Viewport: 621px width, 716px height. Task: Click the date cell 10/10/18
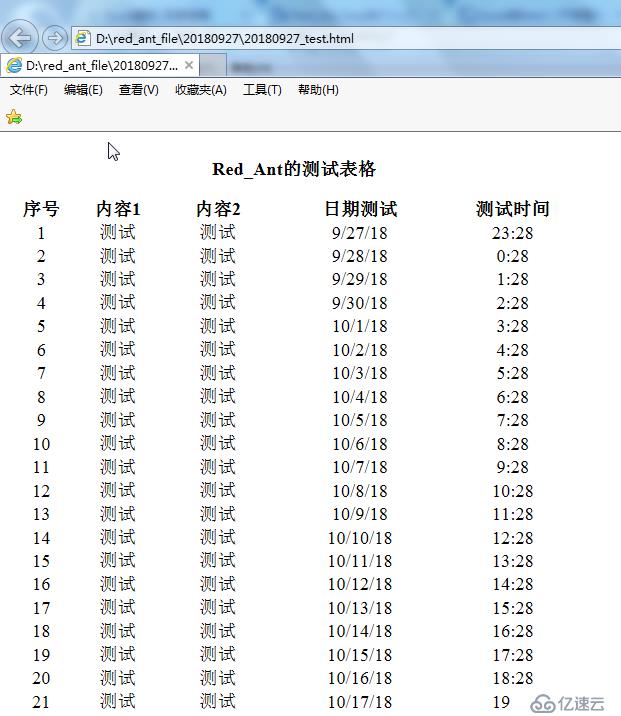(x=360, y=538)
